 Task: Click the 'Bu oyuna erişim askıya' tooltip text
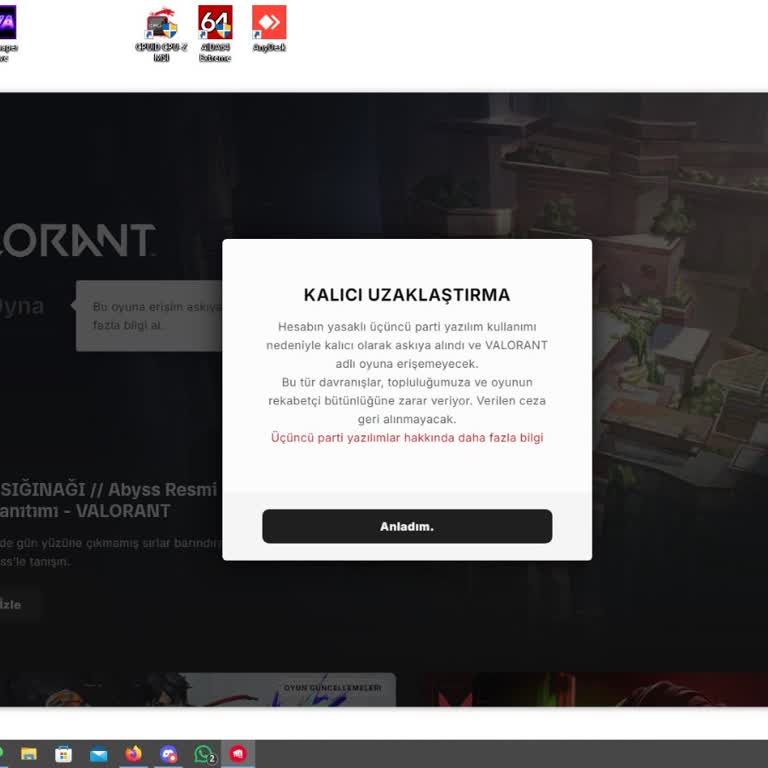pos(157,307)
